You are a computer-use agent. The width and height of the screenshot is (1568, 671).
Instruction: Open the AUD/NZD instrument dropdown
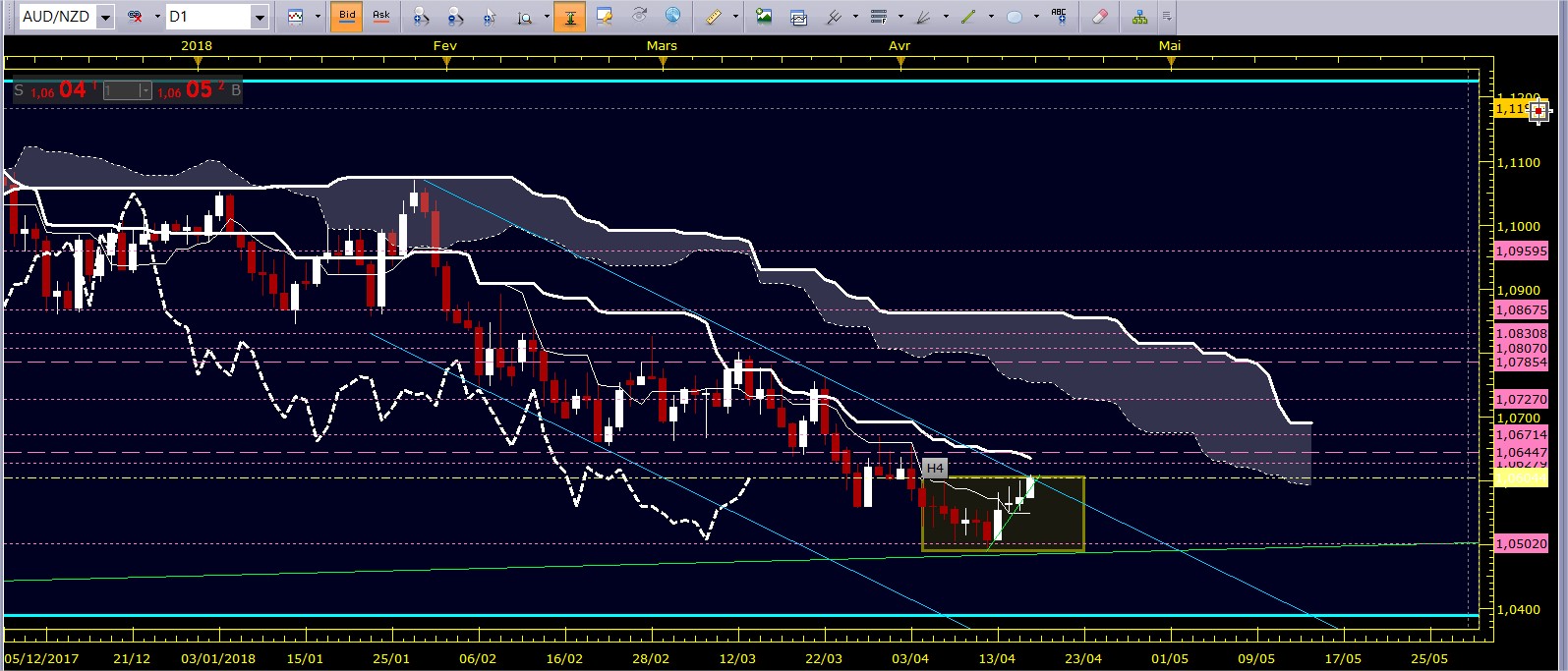click(106, 17)
